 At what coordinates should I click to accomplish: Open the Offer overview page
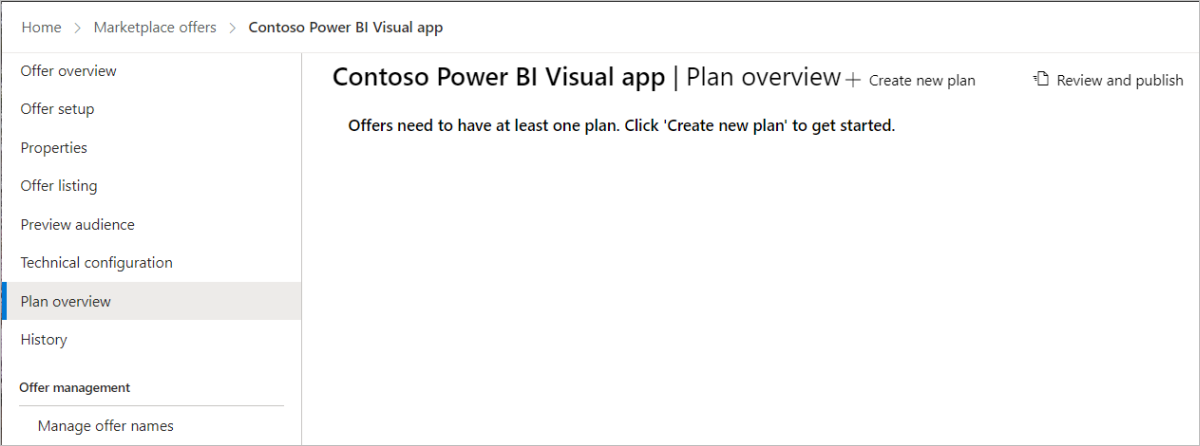[x=151, y=71]
